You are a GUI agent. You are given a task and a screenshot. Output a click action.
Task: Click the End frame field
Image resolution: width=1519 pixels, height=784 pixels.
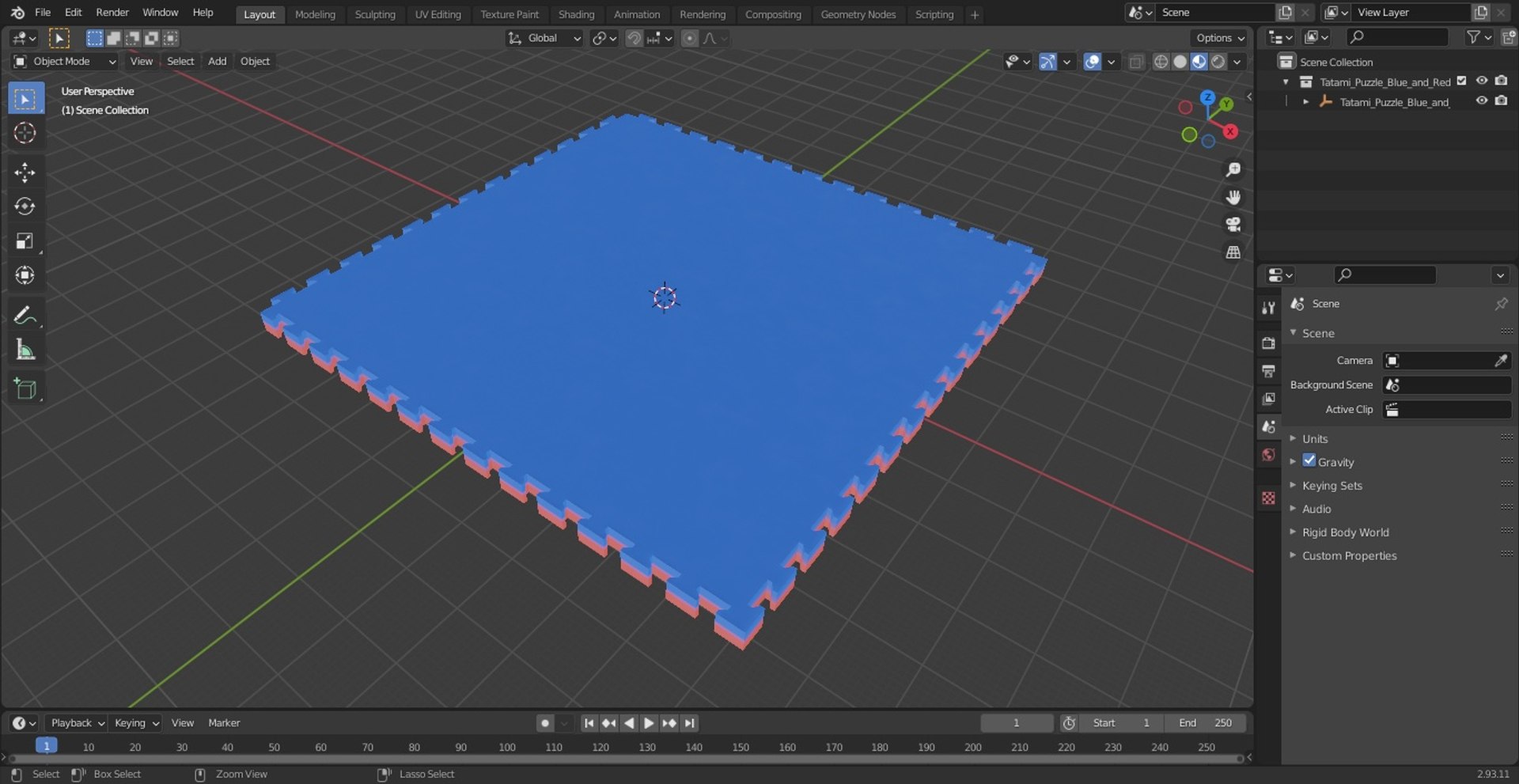pos(1205,723)
